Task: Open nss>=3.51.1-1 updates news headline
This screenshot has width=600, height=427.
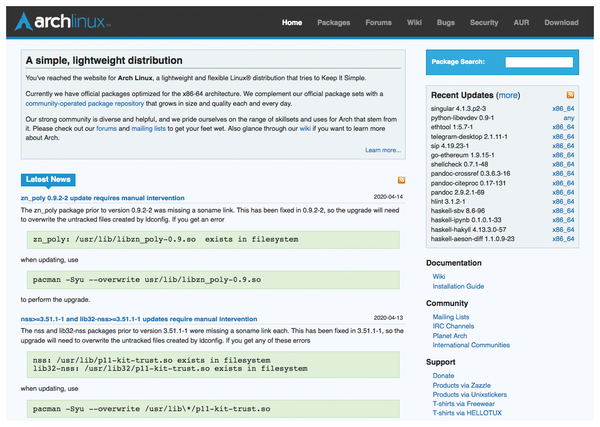Action: (x=139, y=319)
